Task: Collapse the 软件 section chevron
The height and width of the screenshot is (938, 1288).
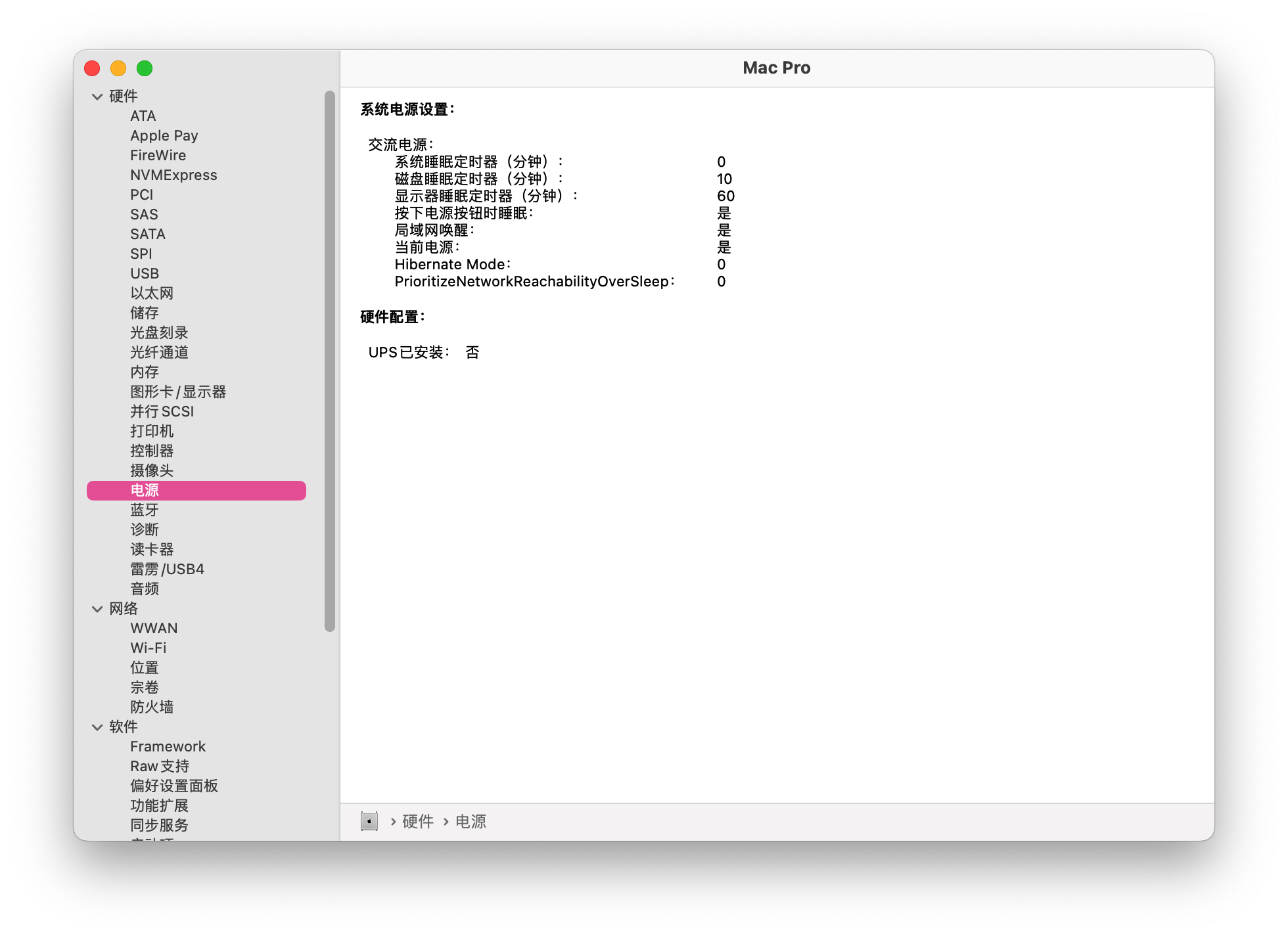Action: click(x=97, y=727)
